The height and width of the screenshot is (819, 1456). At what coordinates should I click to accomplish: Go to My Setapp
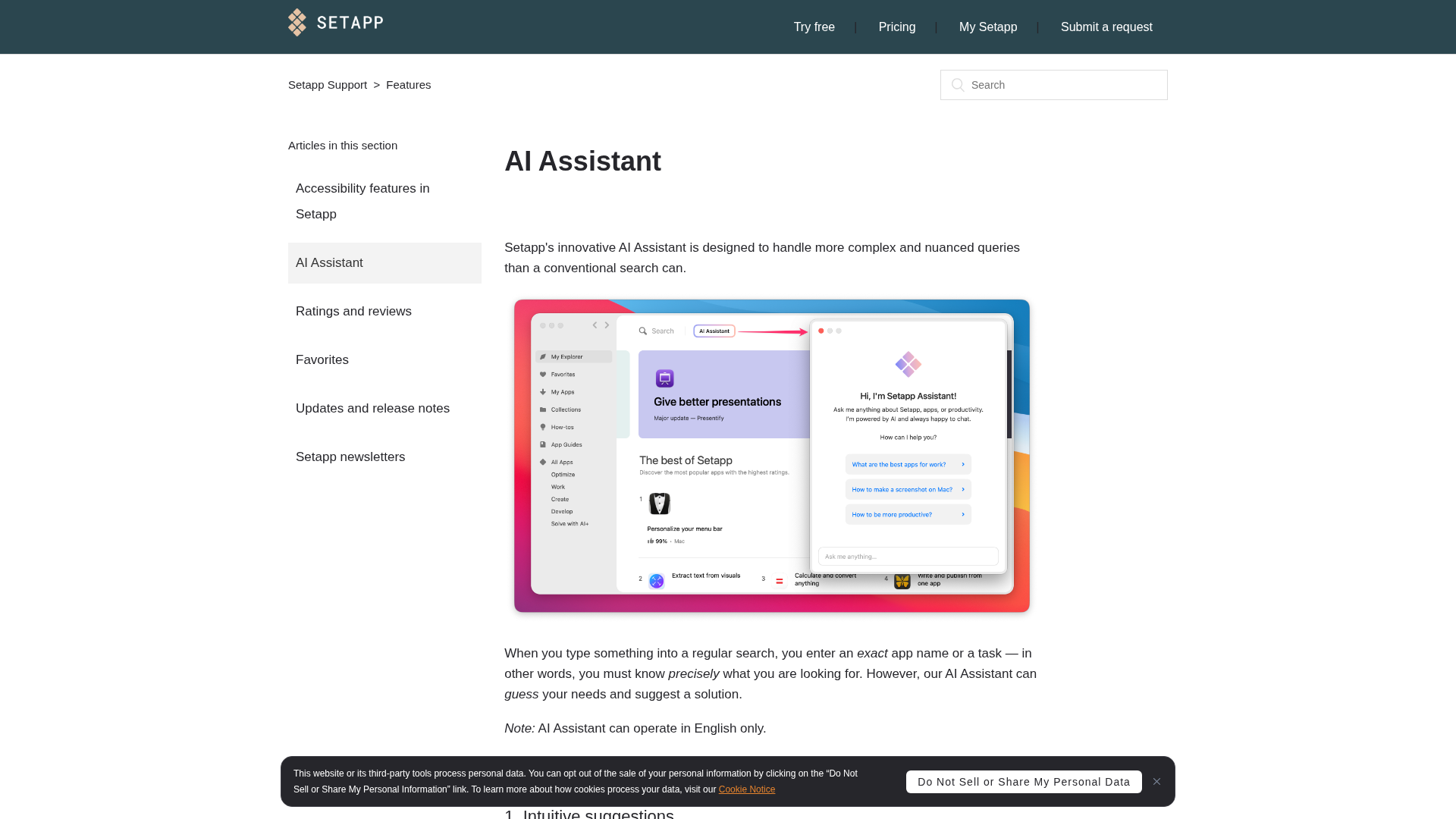click(x=987, y=27)
